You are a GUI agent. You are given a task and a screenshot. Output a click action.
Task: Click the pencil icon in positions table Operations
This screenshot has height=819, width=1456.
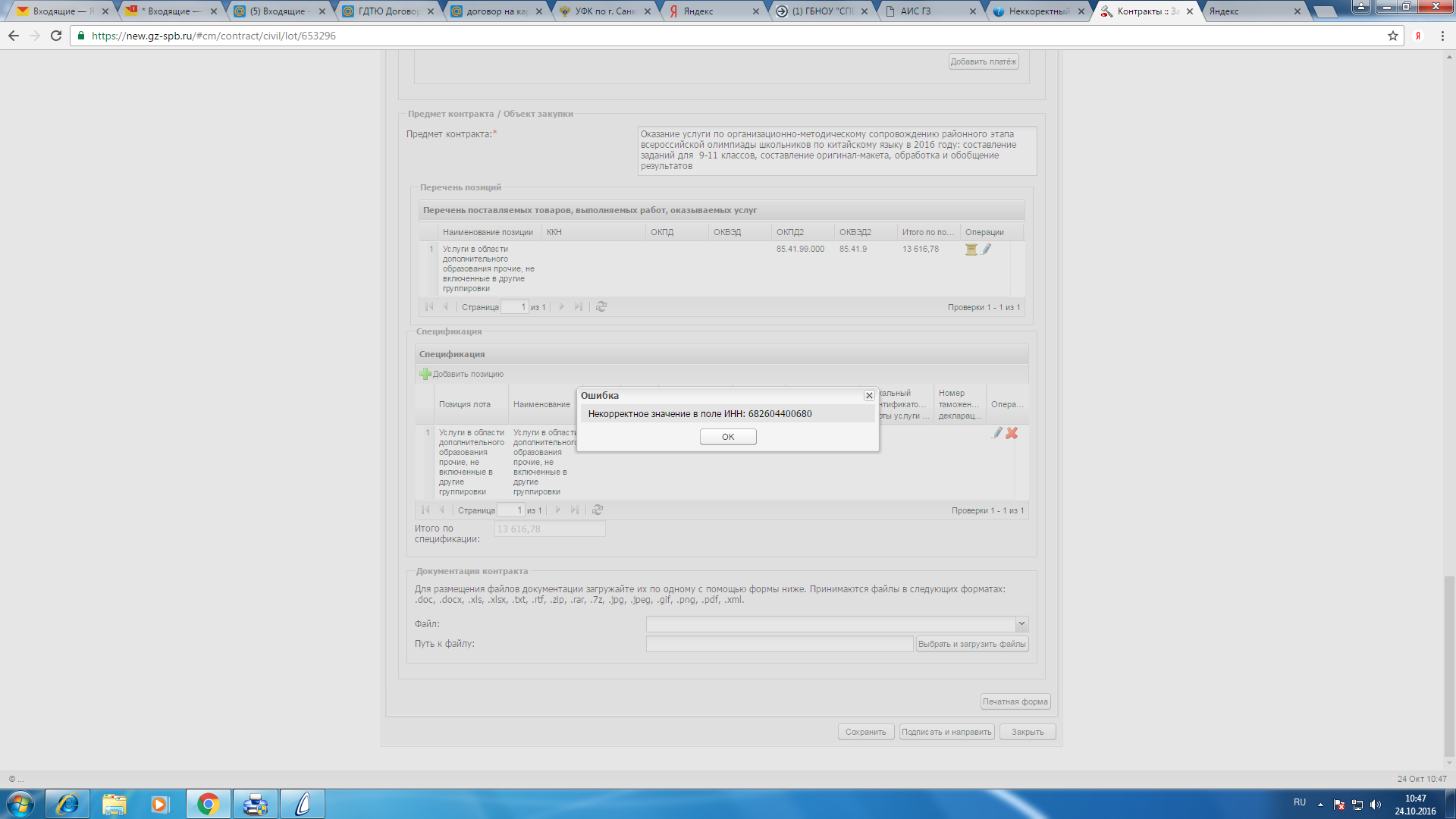pyautogui.click(x=987, y=249)
